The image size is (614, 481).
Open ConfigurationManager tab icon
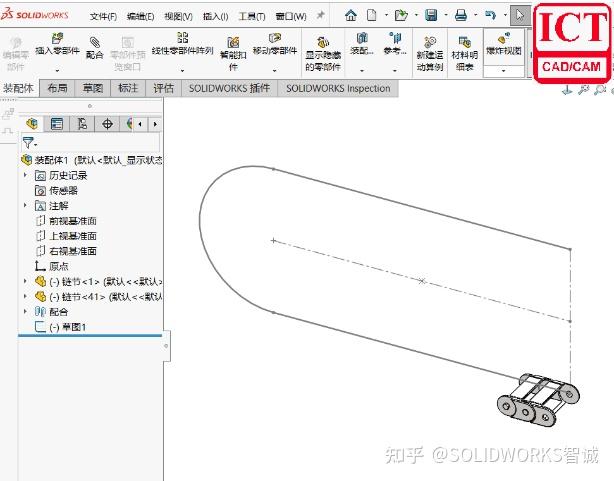pos(82,124)
